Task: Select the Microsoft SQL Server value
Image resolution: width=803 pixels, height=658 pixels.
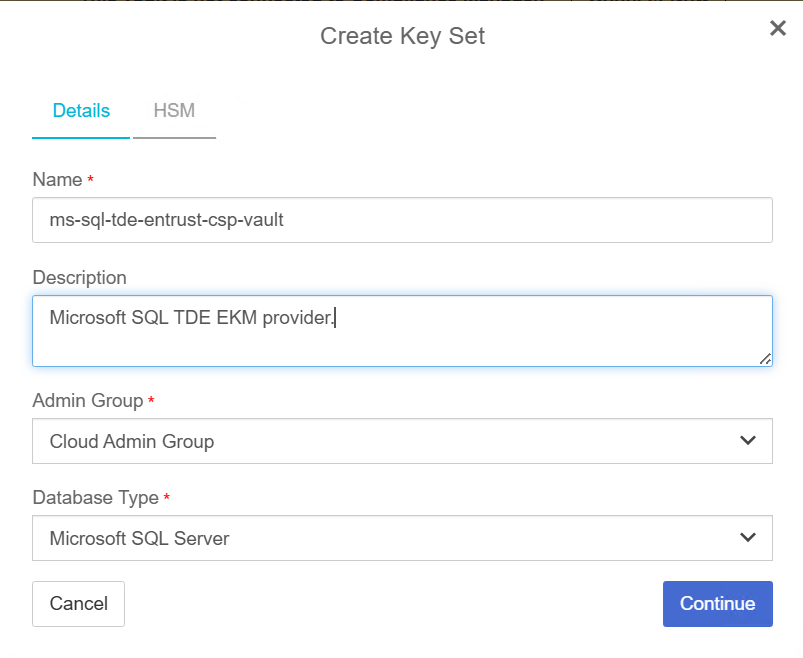Action: pyautogui.click(x=400, y=537)
